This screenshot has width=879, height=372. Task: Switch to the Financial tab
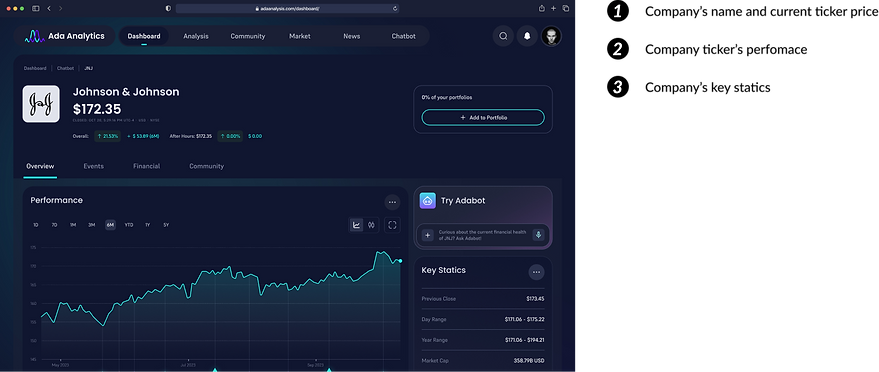pyautogui.click(x=146, y=166)
